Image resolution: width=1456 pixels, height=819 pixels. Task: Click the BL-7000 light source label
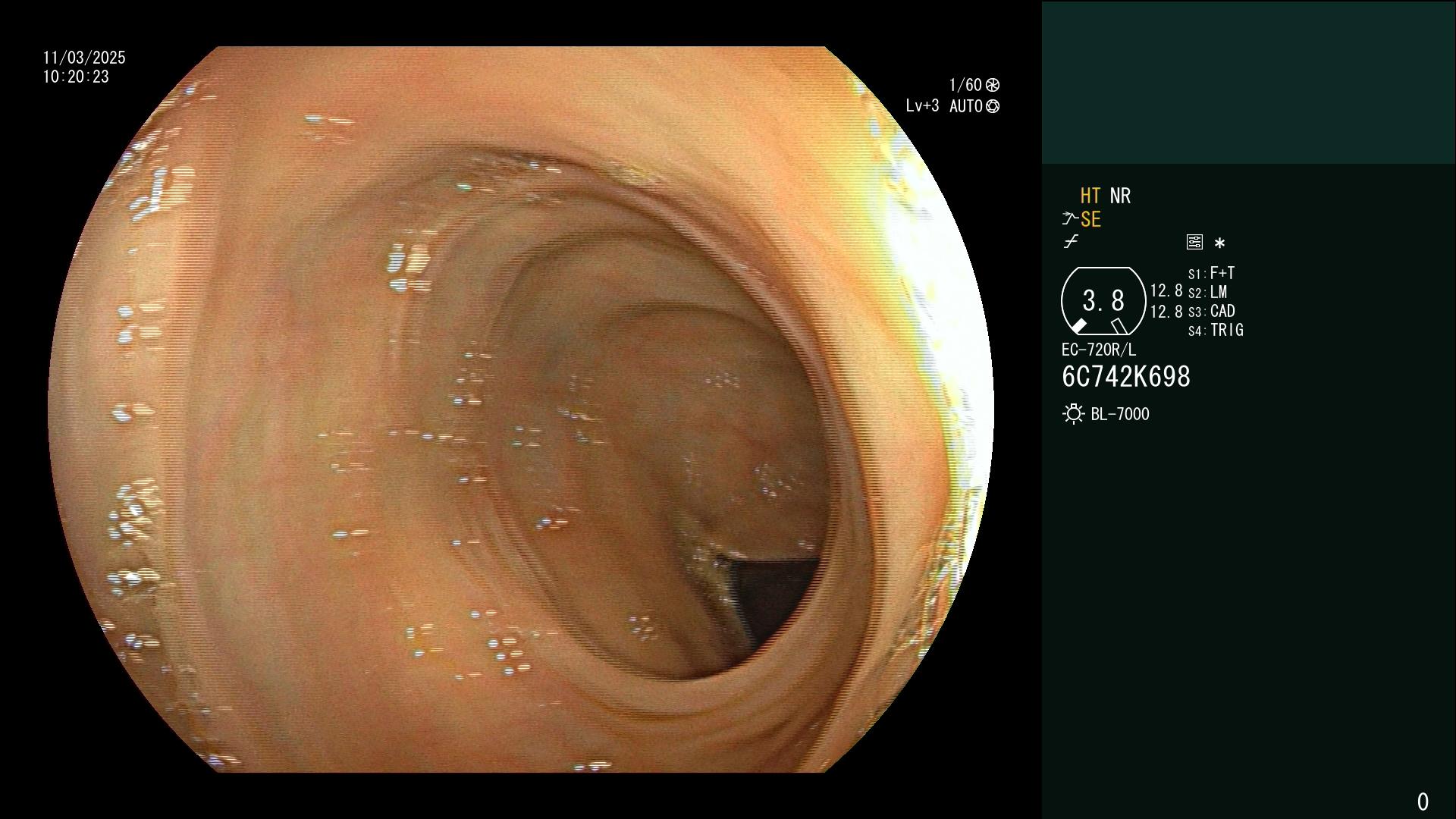(1120, 414)
